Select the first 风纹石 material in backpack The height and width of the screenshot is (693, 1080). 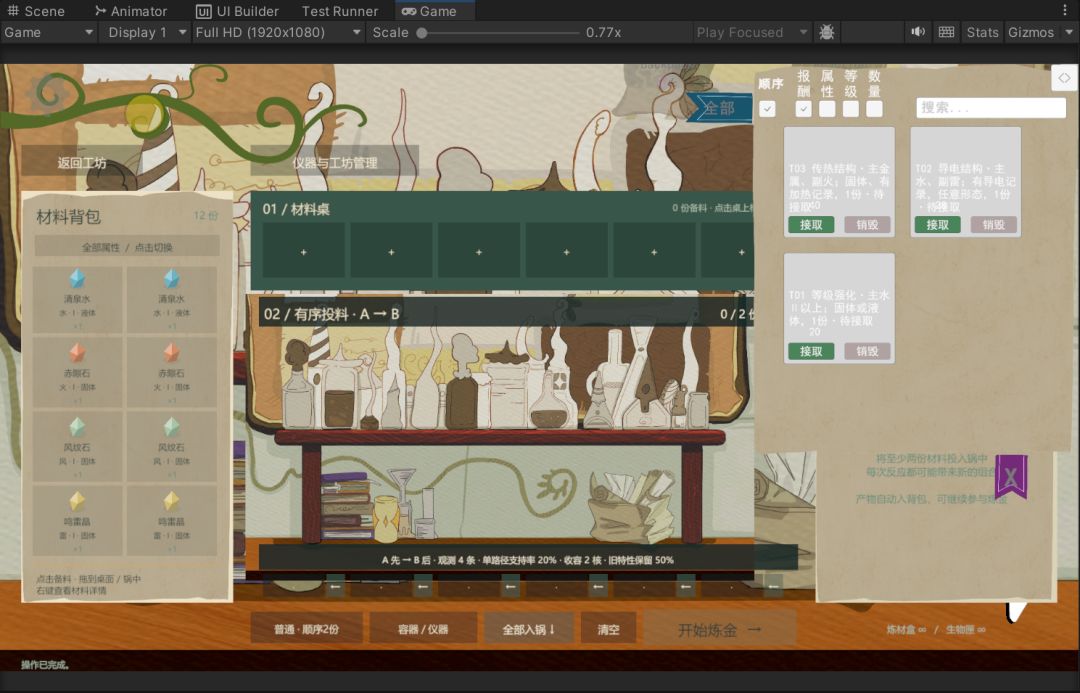coord(77,447)
